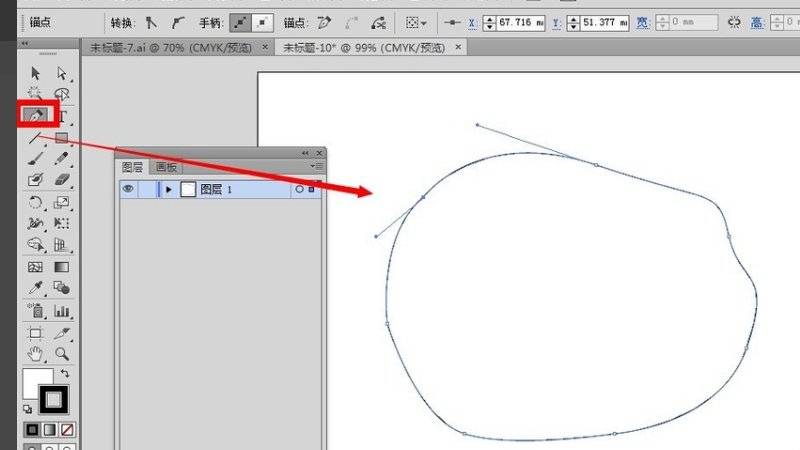Select the Paintbrush tool
This screenshot has width=800, height=450.
tap(35, 159)
